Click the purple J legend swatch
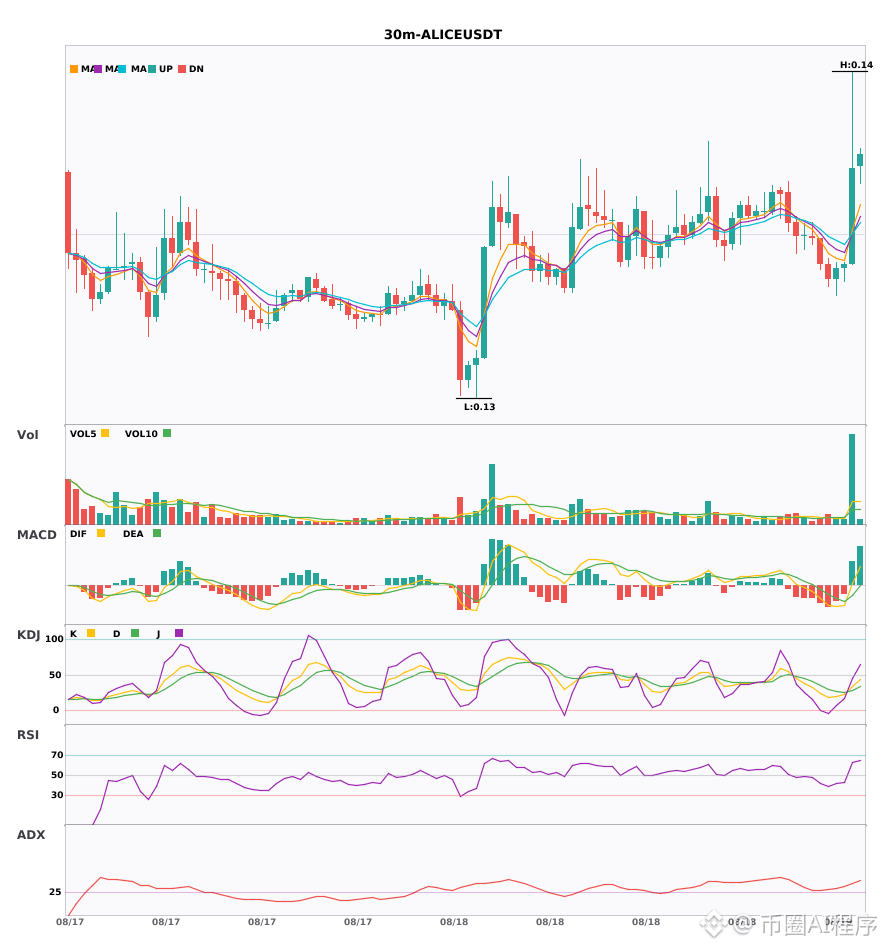The width and height of the screenshot is (885, 950). pos(179,633)
